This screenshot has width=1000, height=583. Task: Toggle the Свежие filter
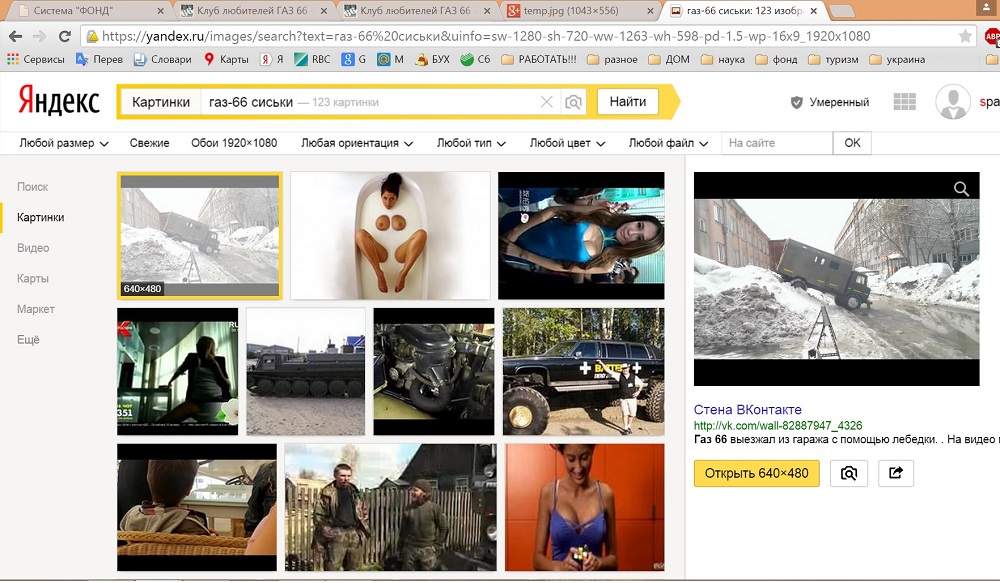click(149, 143)
